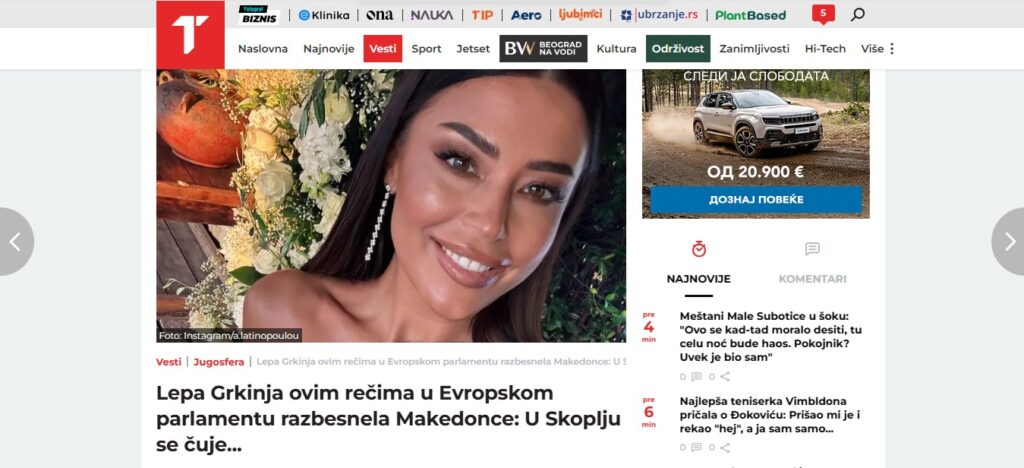1024x468 pixels.
Task: Open the Sport menu item
Action: coord(426,48)
